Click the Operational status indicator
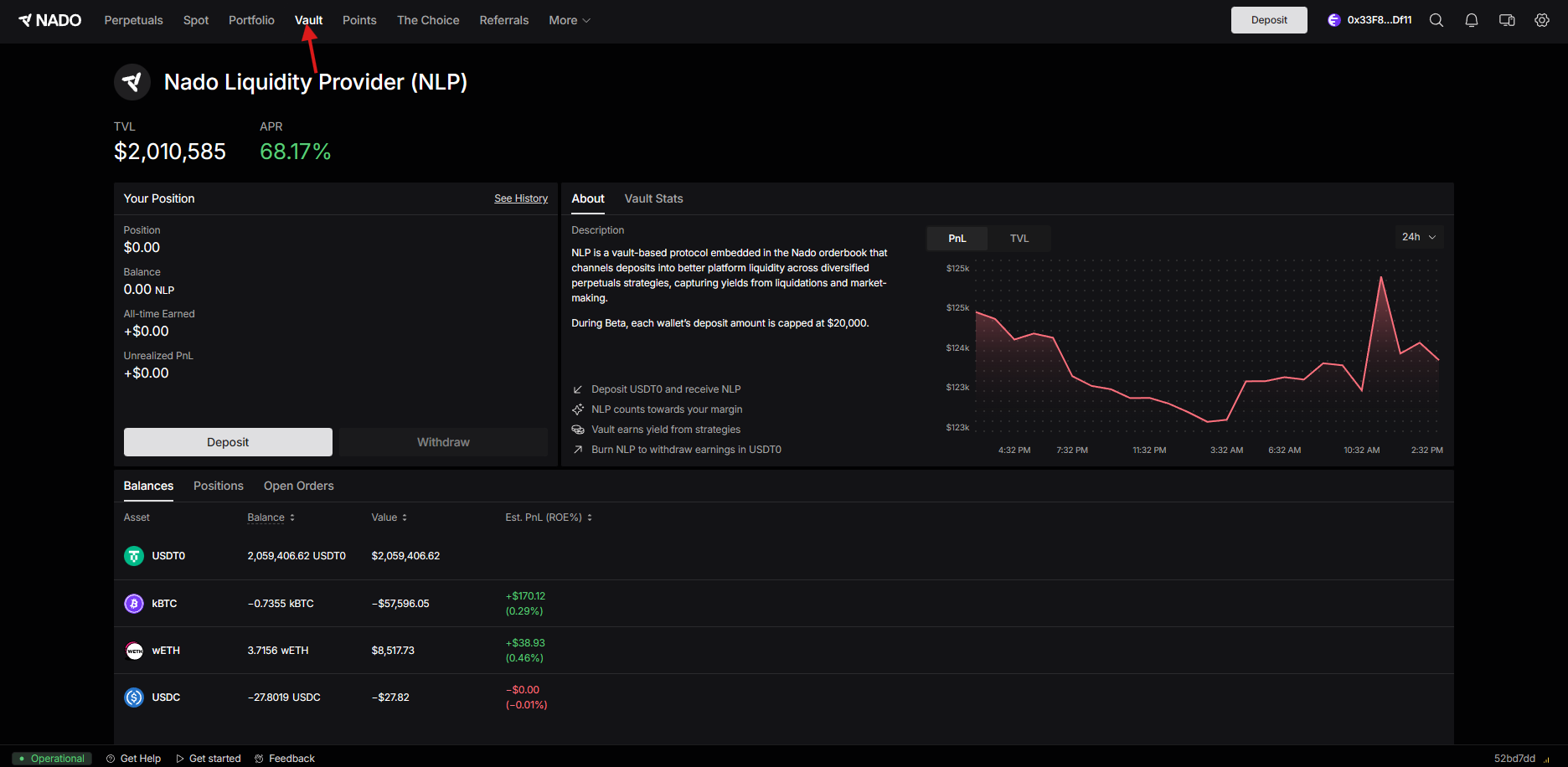Image resolution: width=1568 pixels, height=767 pixels. pos(52,759)
